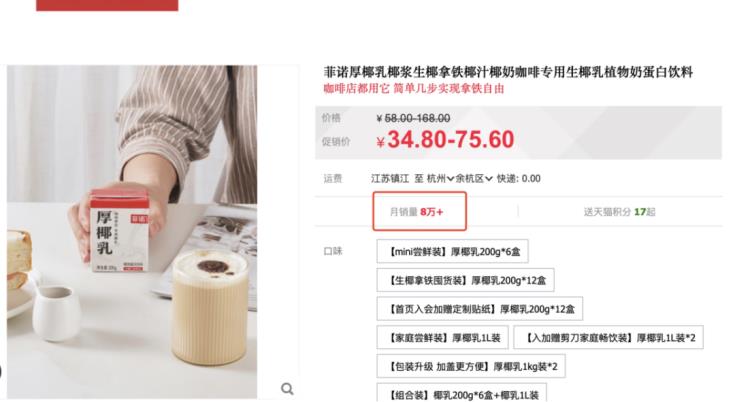Screen dimensions: 735x402
Task: Click the magnifier icon on product image
Action: click(x=287, y=388)
